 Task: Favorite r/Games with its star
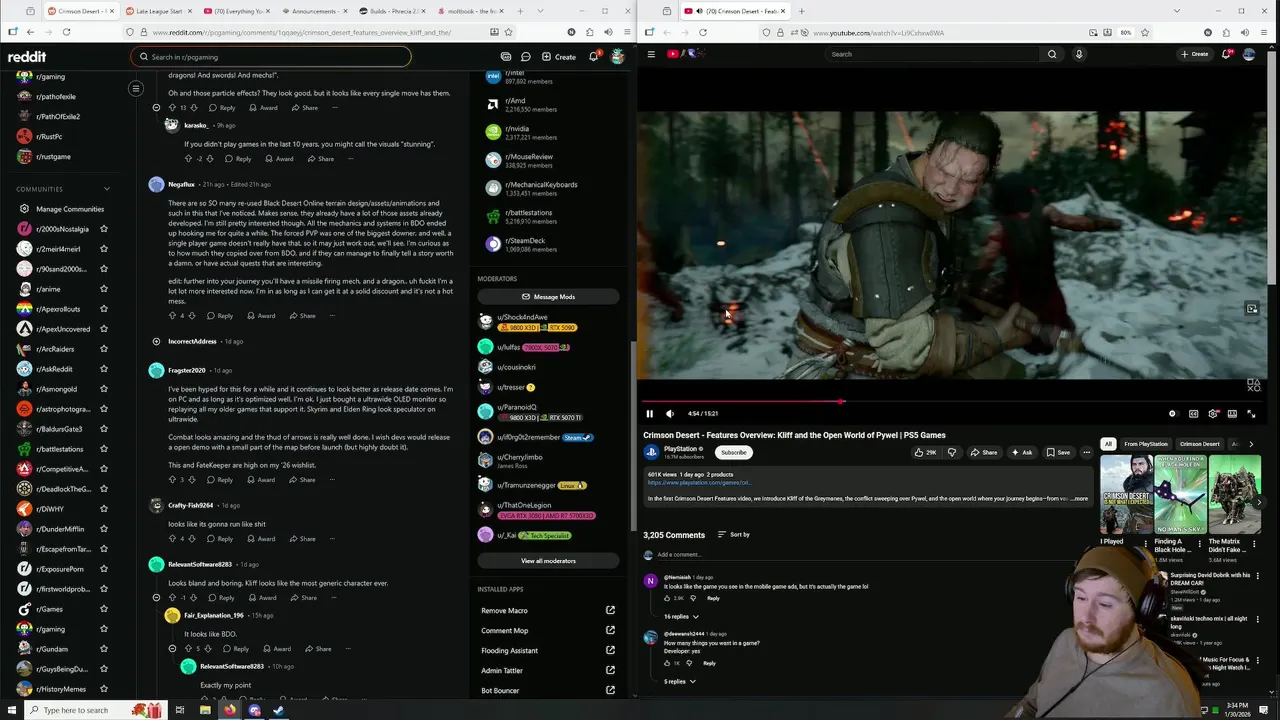click(103, 609)
